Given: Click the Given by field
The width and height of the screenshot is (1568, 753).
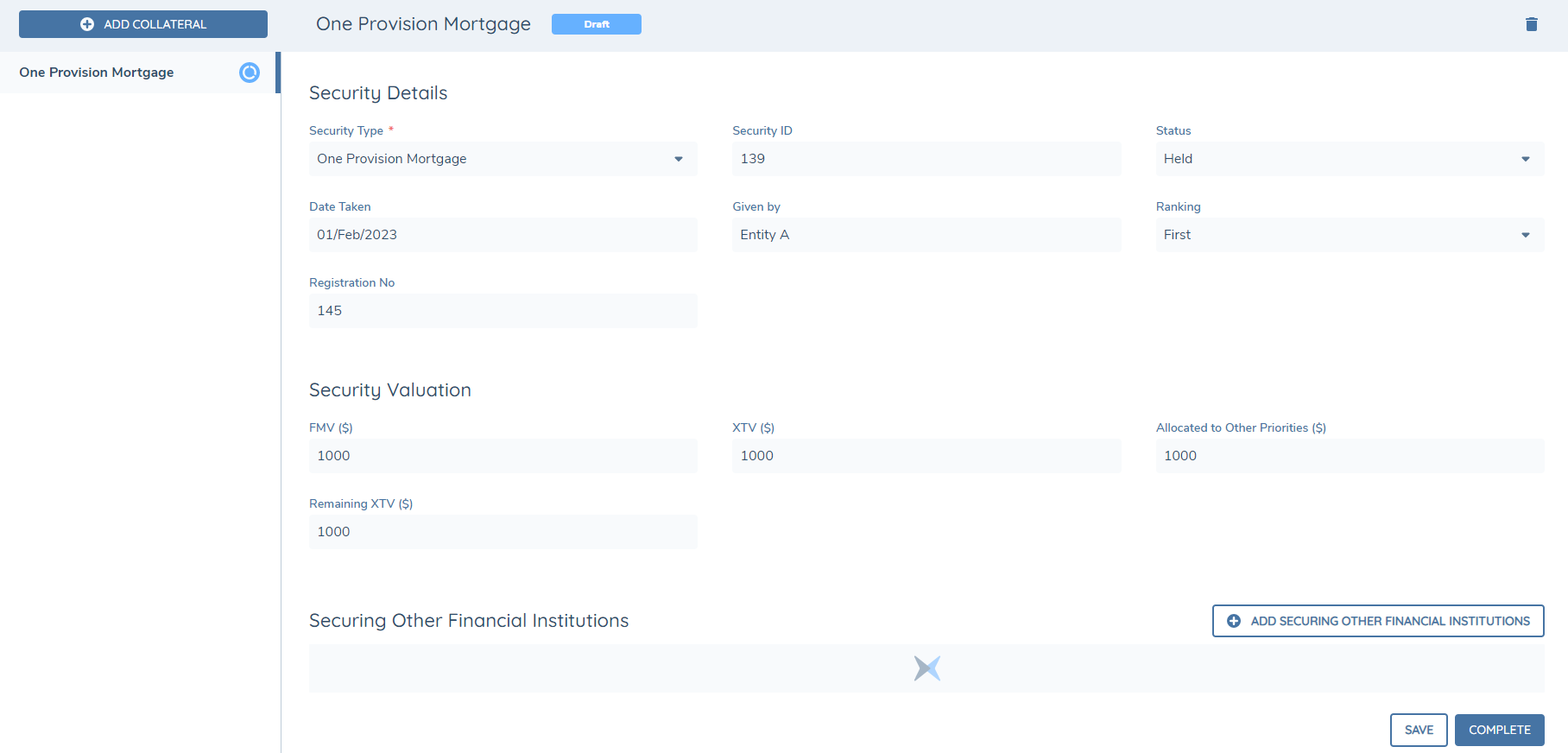Looking at the screenshot, I should [x=926, y=235].
